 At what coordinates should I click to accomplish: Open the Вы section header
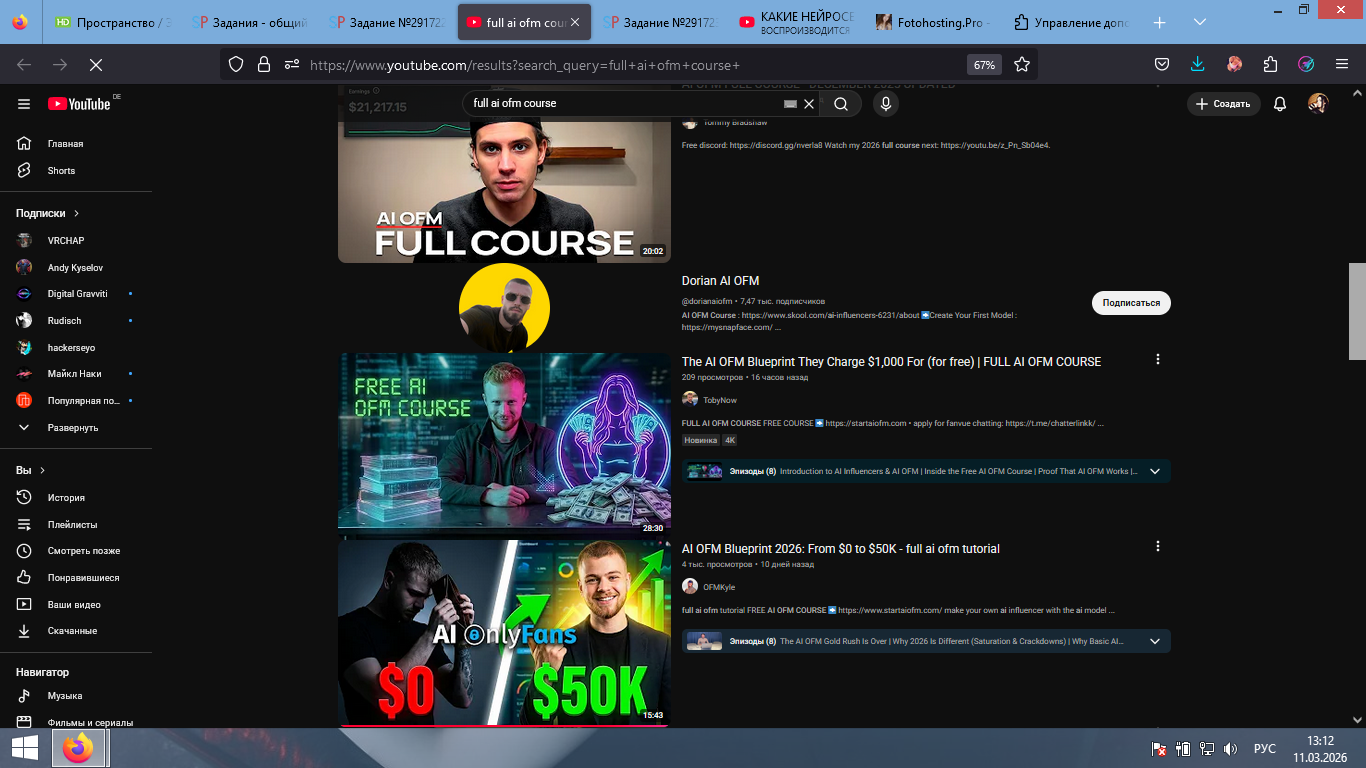pyautogui.click(x=30, y=470)
